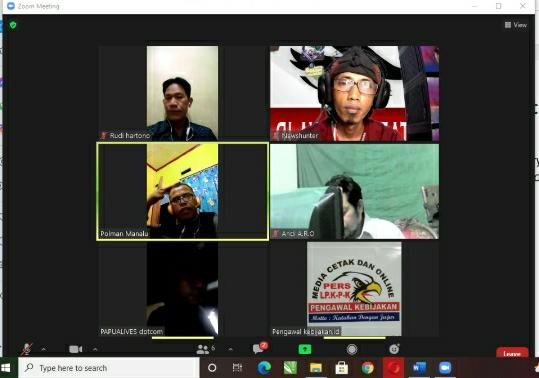Unmute the microphone in Zoom toolbar
Screen dimensions: 539x378
pos(26,349)
